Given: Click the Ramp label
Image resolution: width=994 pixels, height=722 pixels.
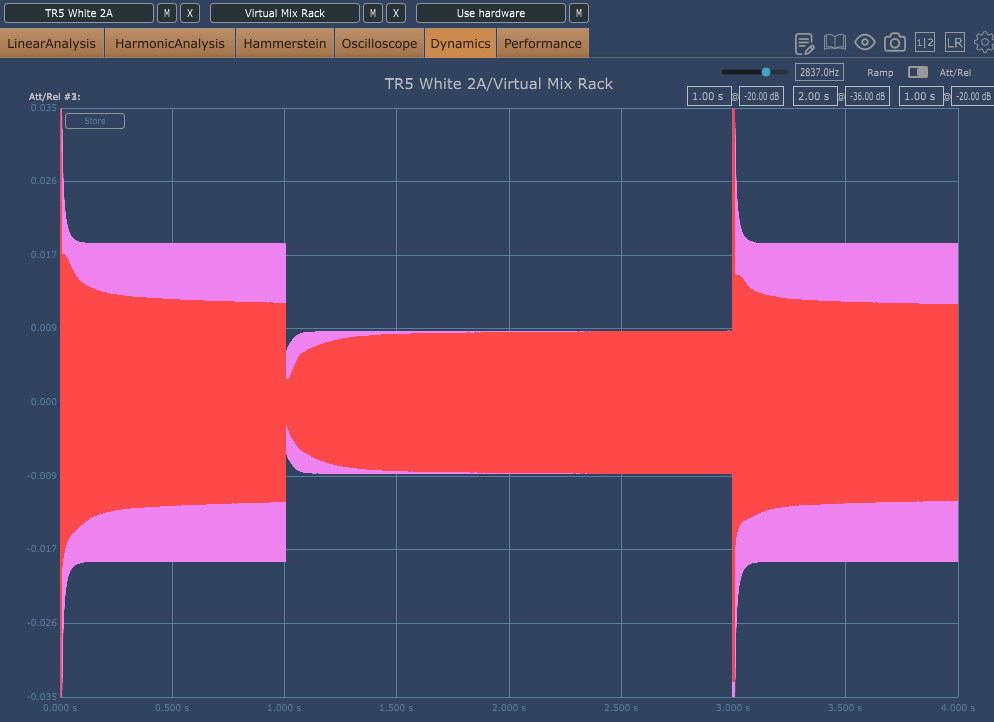Looking at the screenshot, I should click(880, 73).
